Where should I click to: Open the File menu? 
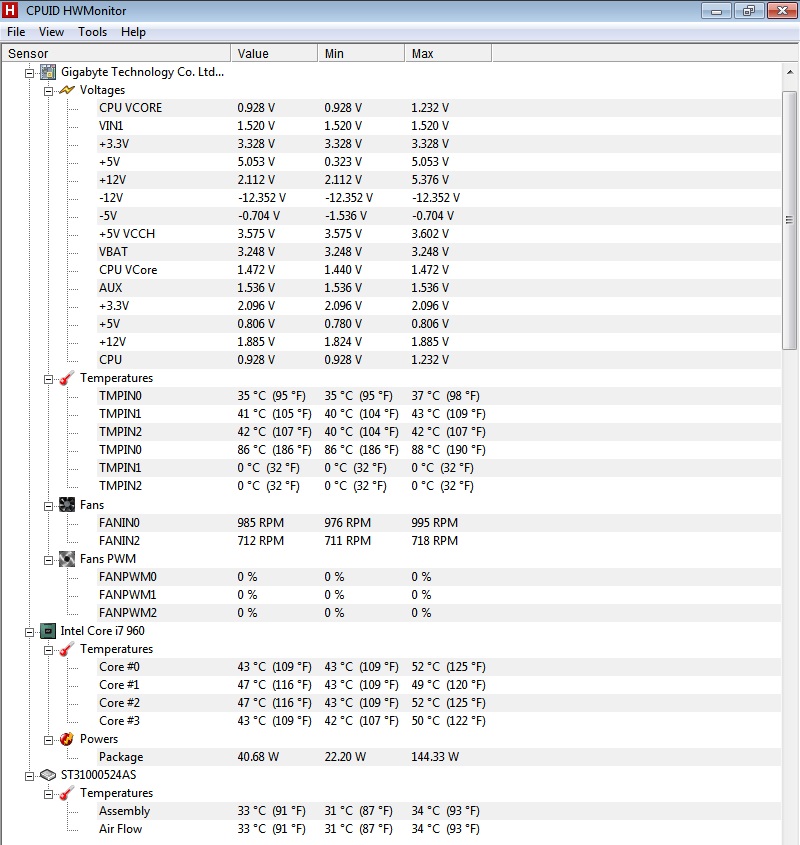pos(16,32)
